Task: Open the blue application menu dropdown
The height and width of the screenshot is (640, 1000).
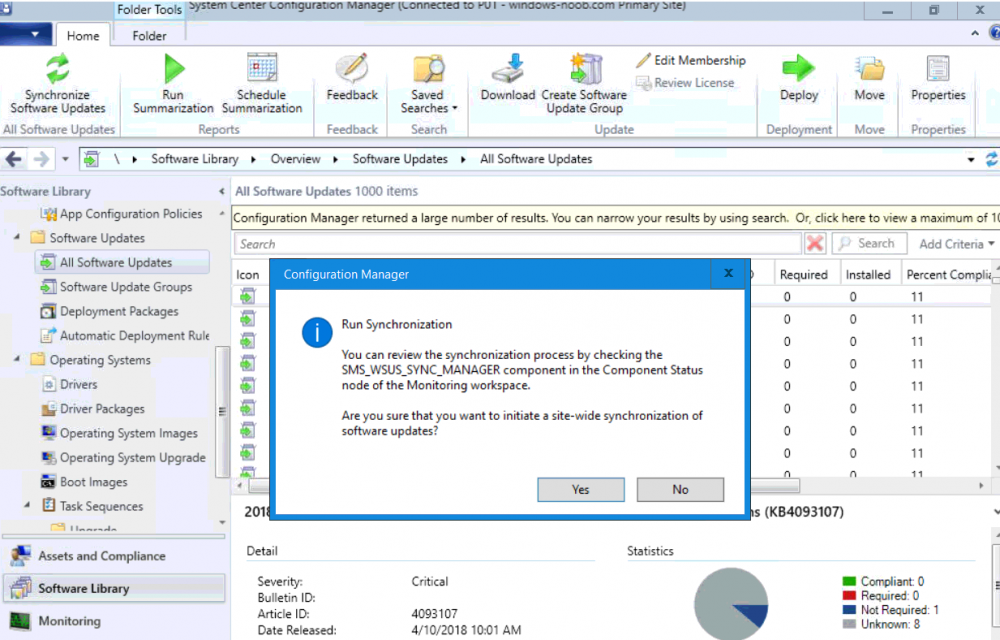Action: point(25,34)
